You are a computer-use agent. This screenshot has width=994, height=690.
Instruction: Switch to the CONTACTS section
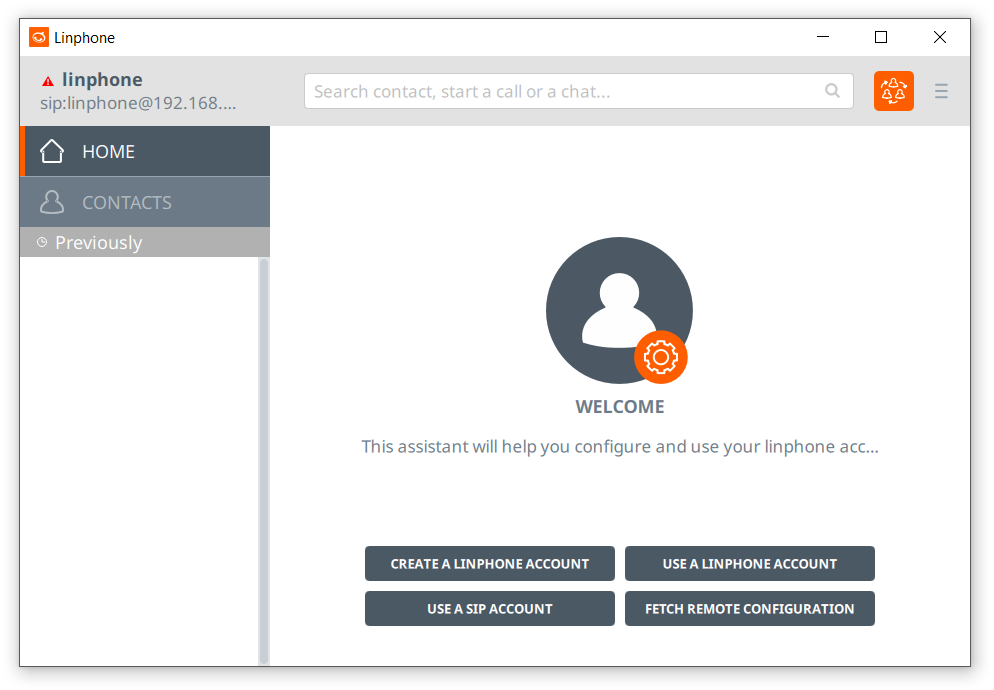tap(145, 203)
